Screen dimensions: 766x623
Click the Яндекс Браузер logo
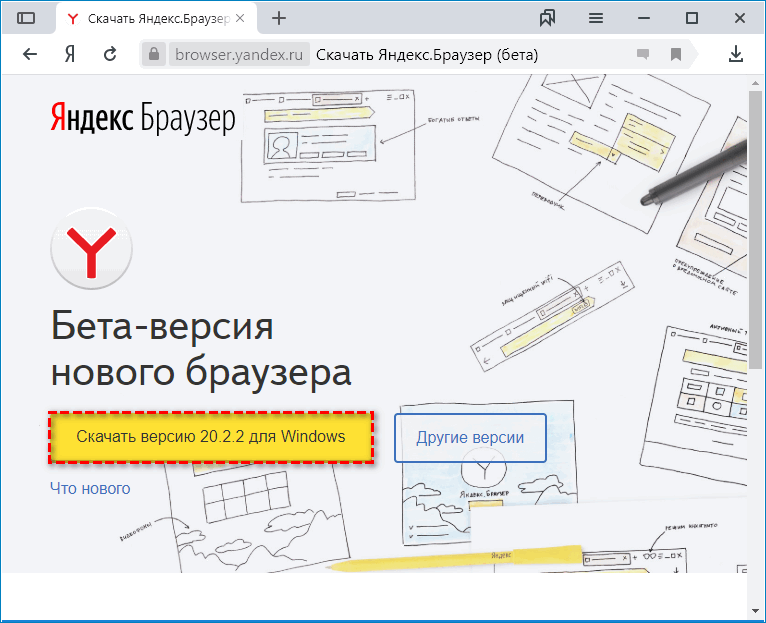[143, 118]
